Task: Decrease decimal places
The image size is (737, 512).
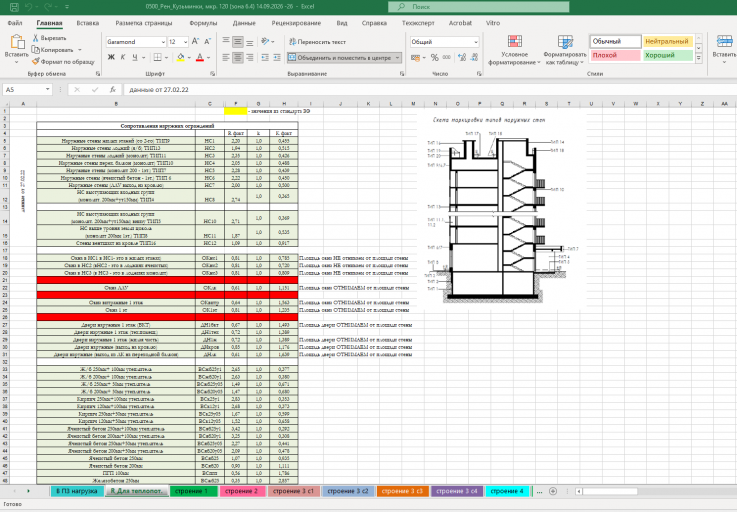Action: click(x=474, y=57)
